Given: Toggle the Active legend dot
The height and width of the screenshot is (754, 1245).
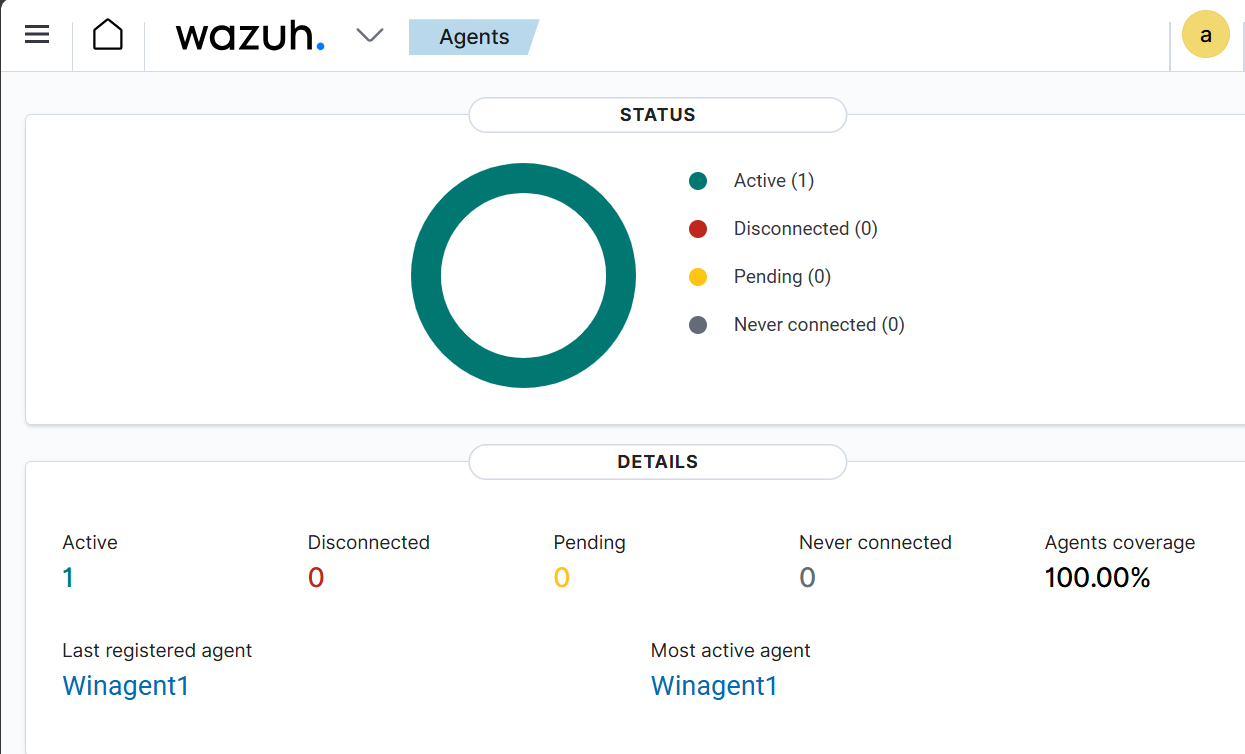Looking at the screenshot, I should (698, 181).
